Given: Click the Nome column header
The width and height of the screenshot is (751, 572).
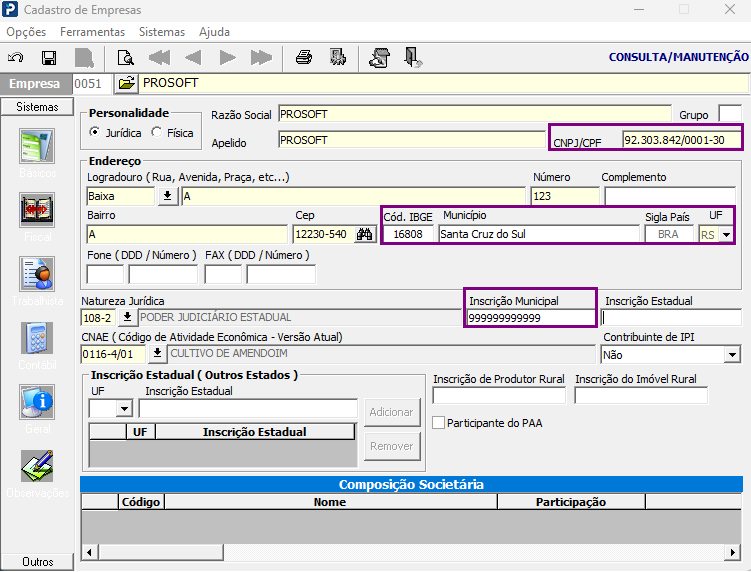Looking at the screenshot, I should (x=330, y=502).
